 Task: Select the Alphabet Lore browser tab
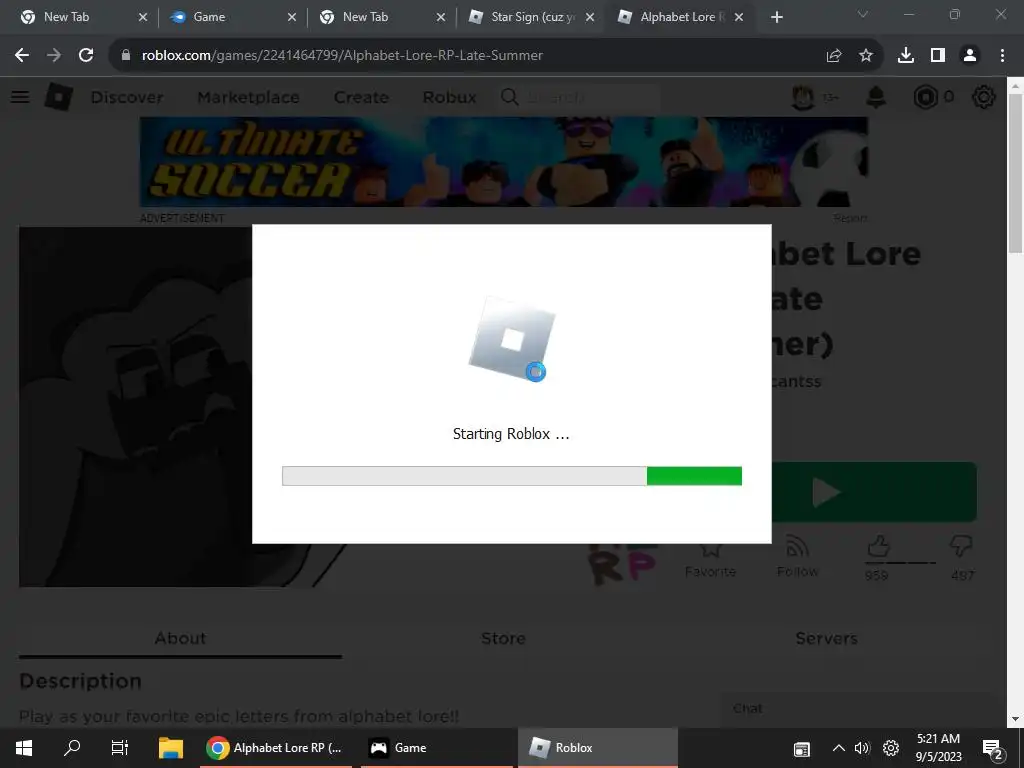(681, 17)
